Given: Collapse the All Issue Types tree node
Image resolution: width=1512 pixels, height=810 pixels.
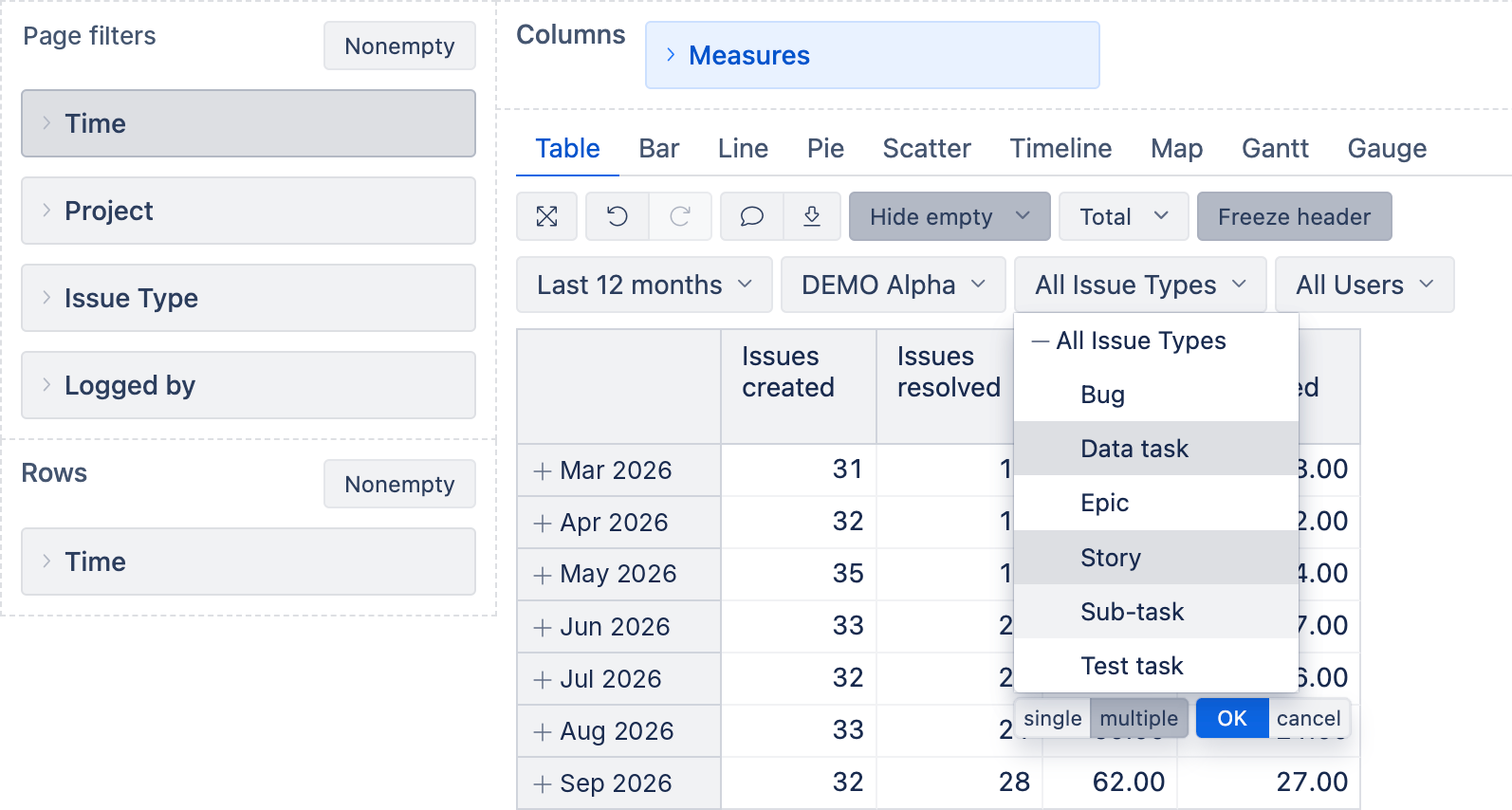Looking at the screenshot, I should (1041, 341).
